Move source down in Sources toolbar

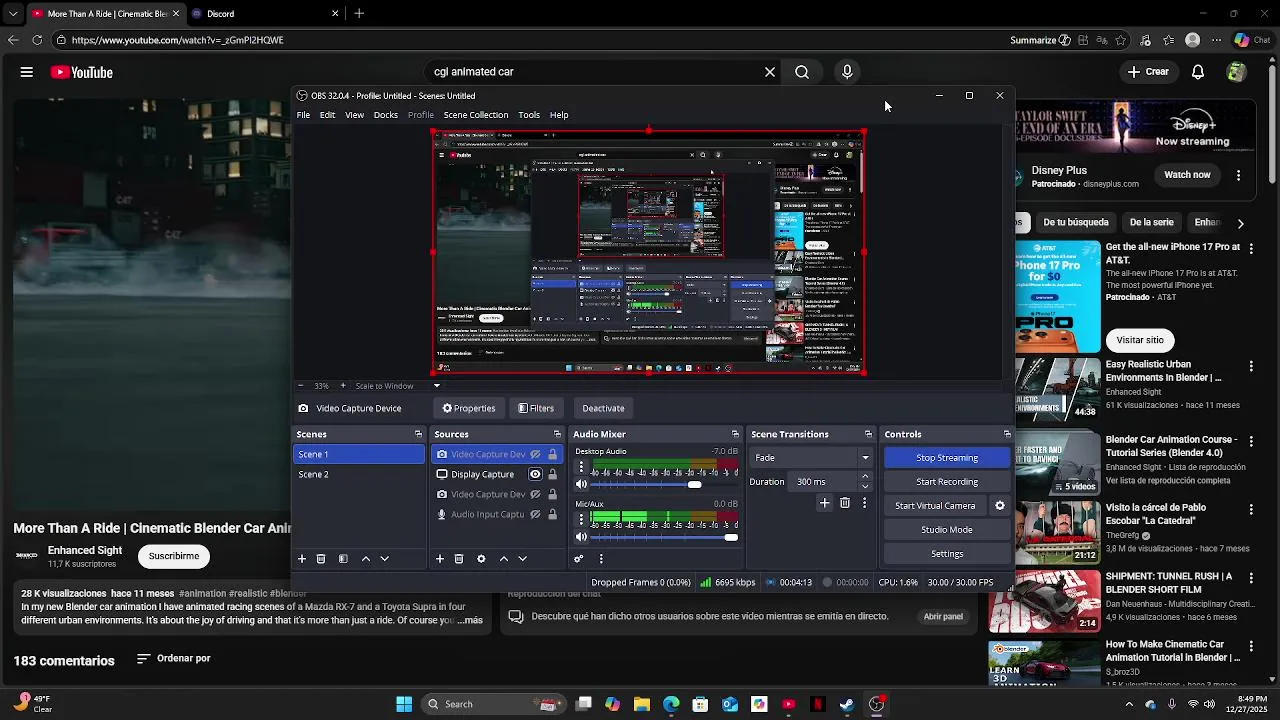(522, 559)
